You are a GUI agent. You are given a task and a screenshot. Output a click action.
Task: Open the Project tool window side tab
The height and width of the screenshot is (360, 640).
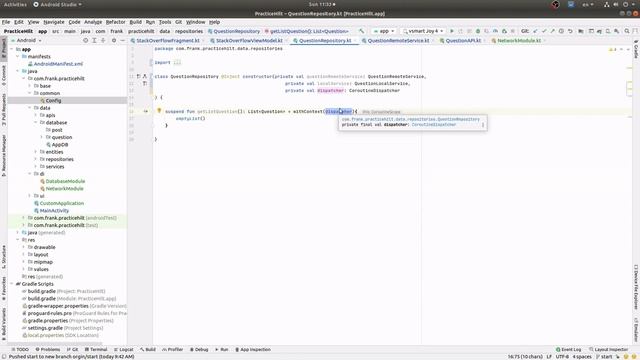[4, 47]
